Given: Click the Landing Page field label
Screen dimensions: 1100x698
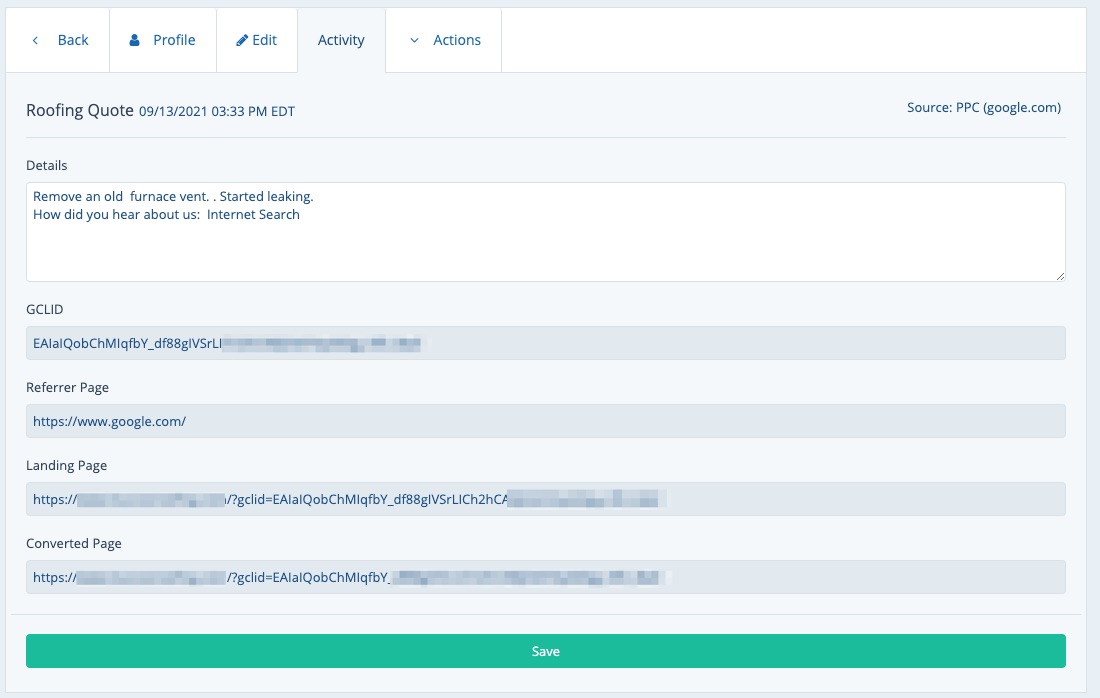Looking at the screenshot, I should pyautogui.click(x=66, y=465).
